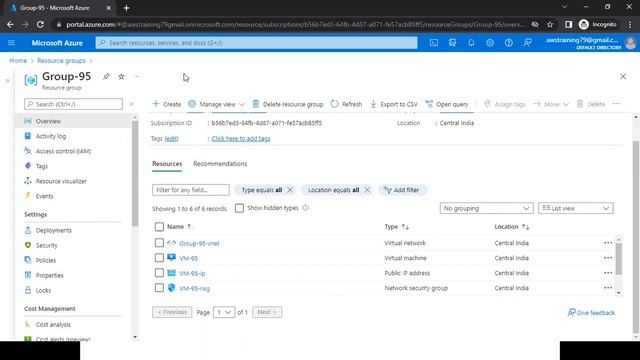Toggle the select-all checkbox in the Name header
The height and width of the screenshot is (360, 640).
click(x=159, y=227)
